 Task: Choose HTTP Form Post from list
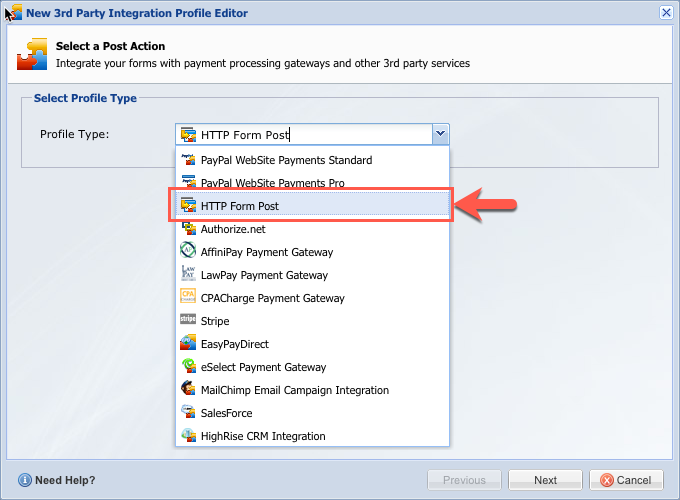(240, 206)
